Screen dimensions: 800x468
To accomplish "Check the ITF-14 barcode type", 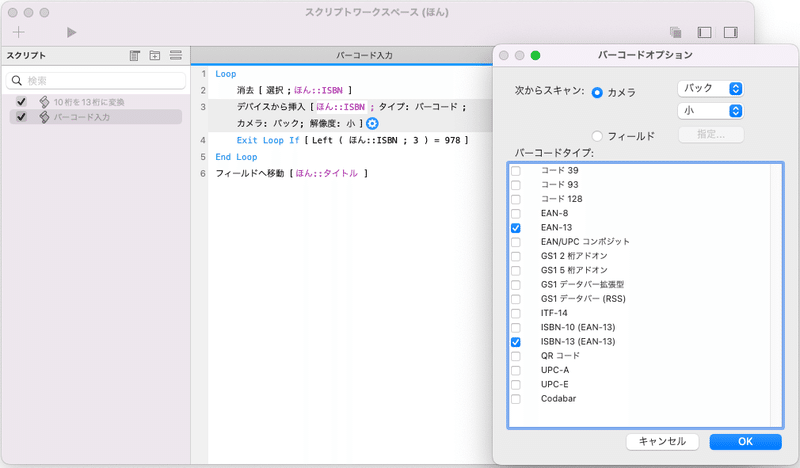I will pyautogui.click(x=516, y=313).
